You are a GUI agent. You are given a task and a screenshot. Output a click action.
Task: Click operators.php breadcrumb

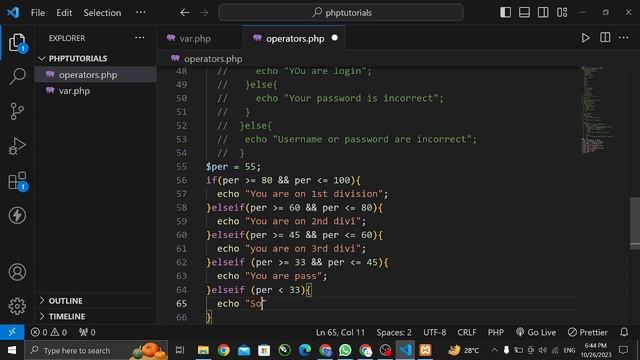(x=213, y=59)
